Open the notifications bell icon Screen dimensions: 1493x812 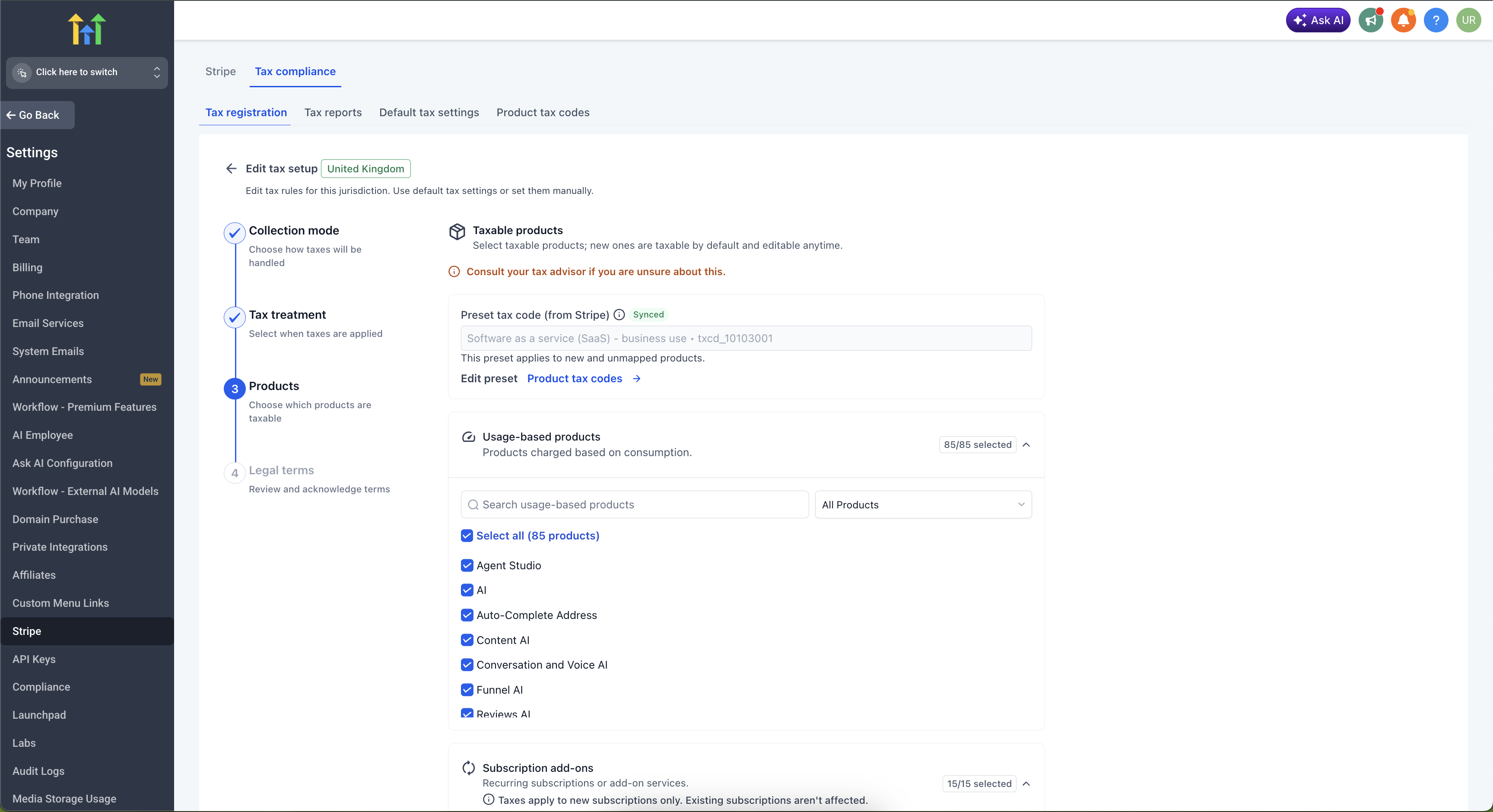[1403, 20]
